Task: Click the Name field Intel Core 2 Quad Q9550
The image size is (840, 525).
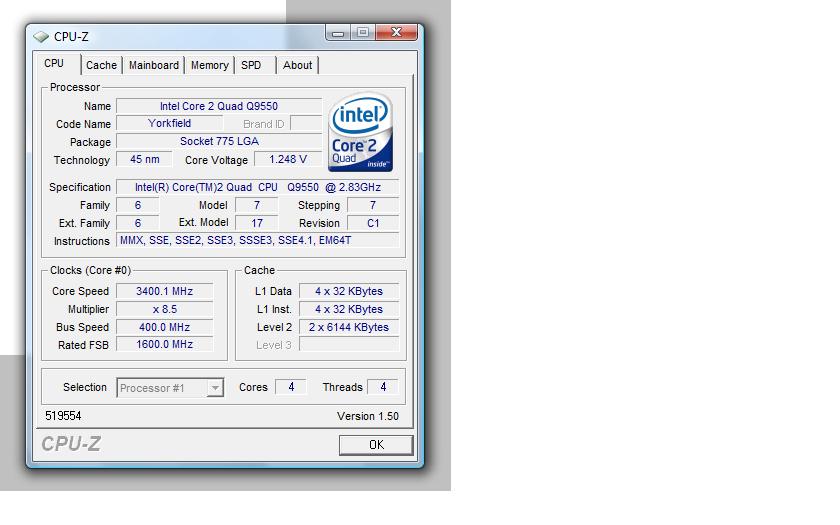Action: (x=219, y=106)
